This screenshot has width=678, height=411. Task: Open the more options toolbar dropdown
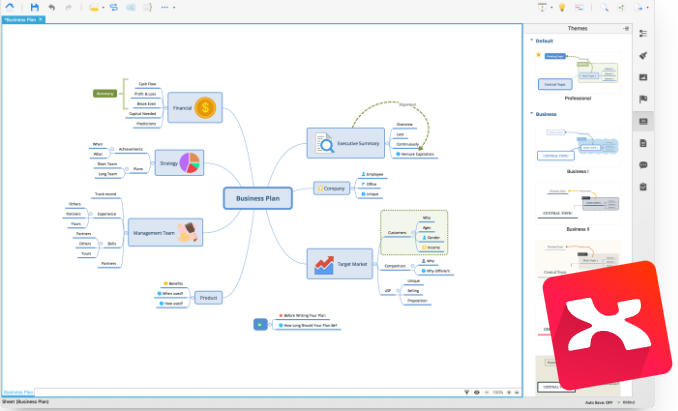coord(166,7)
